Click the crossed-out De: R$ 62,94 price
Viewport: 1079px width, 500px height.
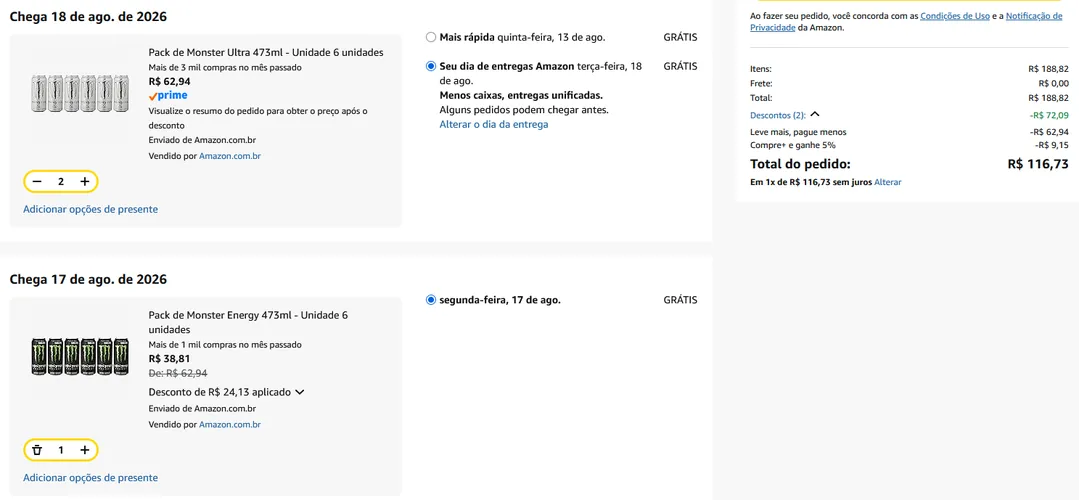tap(178, 373)
